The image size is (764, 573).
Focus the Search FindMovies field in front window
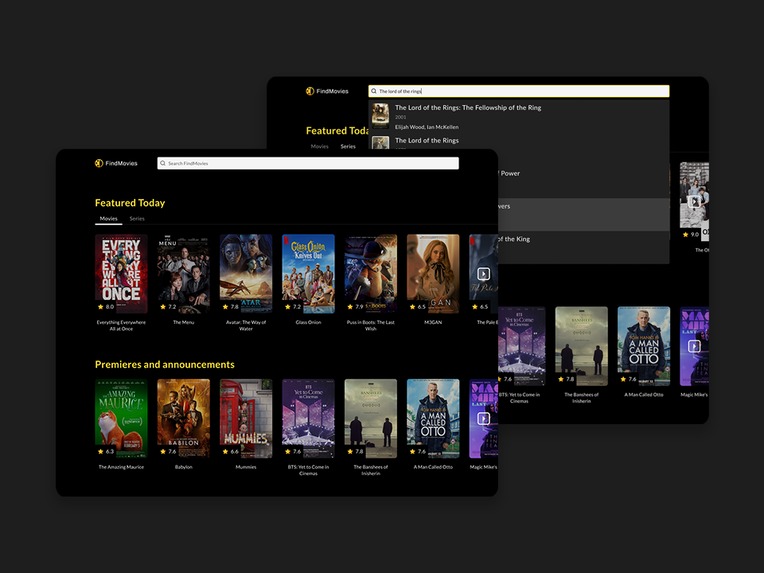click(308, 163)
